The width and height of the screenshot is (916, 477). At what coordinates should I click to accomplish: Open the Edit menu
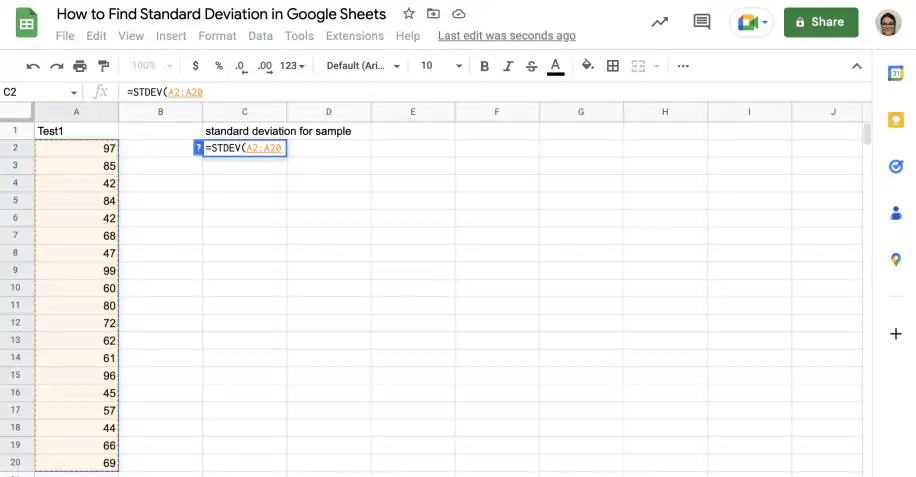coord(96,36)
